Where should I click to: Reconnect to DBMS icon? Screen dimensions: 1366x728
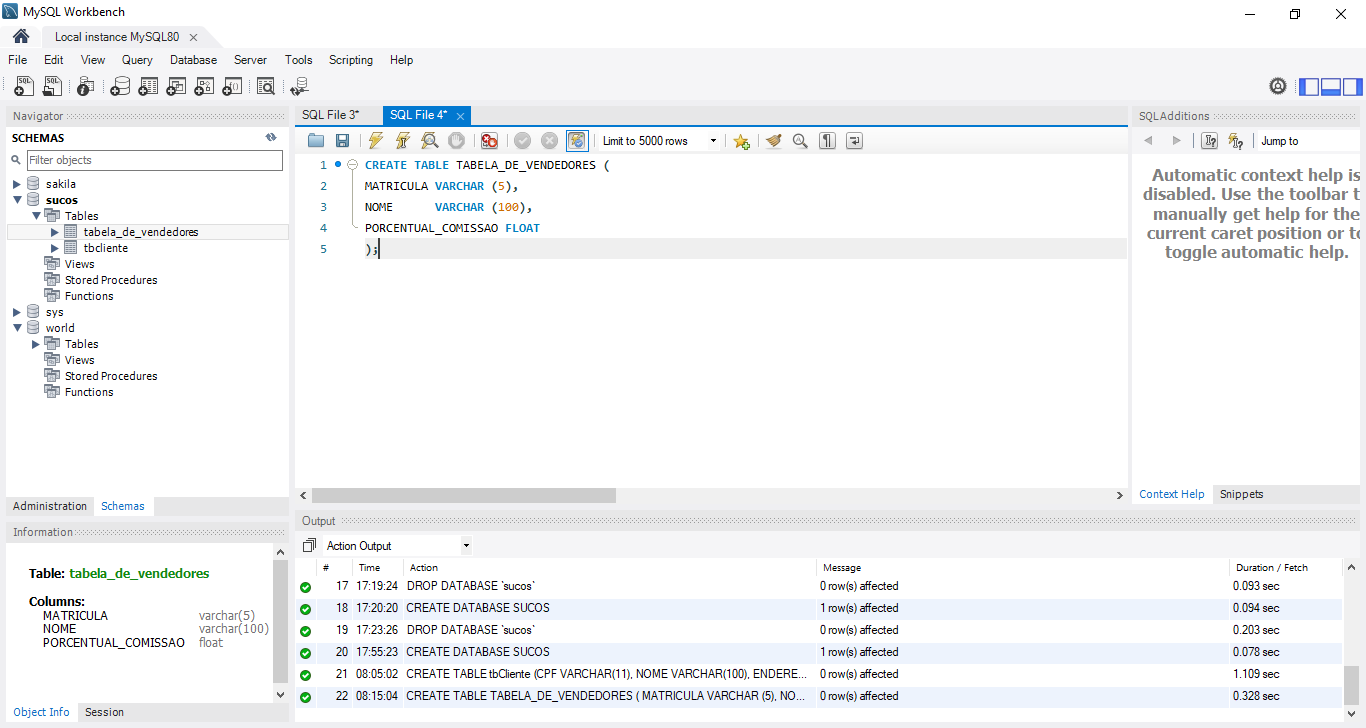point(298,87)
